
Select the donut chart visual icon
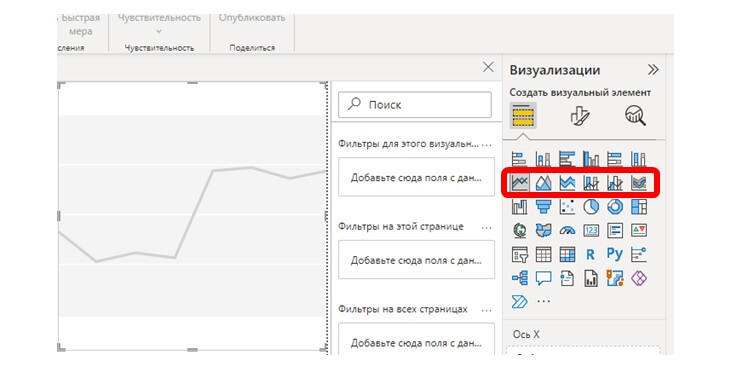(615, 207)
